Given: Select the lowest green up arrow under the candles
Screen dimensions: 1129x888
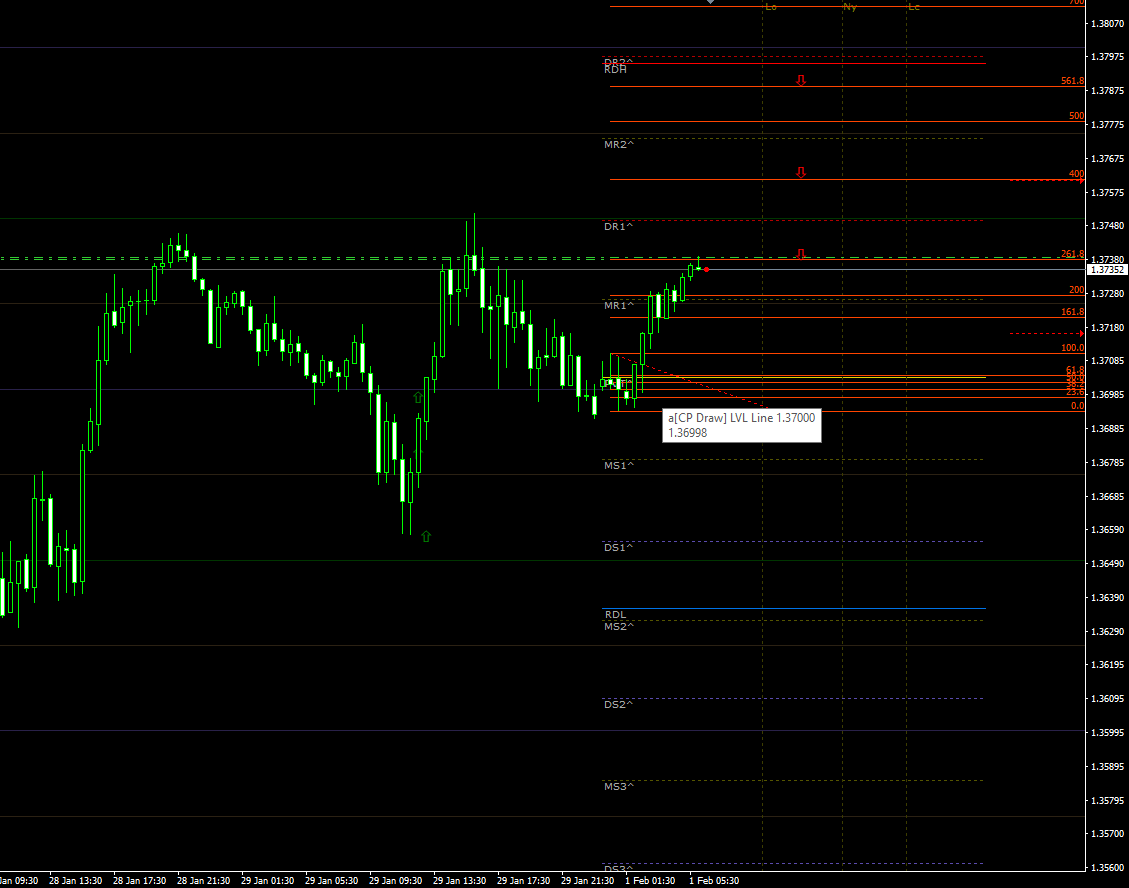Looking at the screenshot, I should [x=426, y=536].
